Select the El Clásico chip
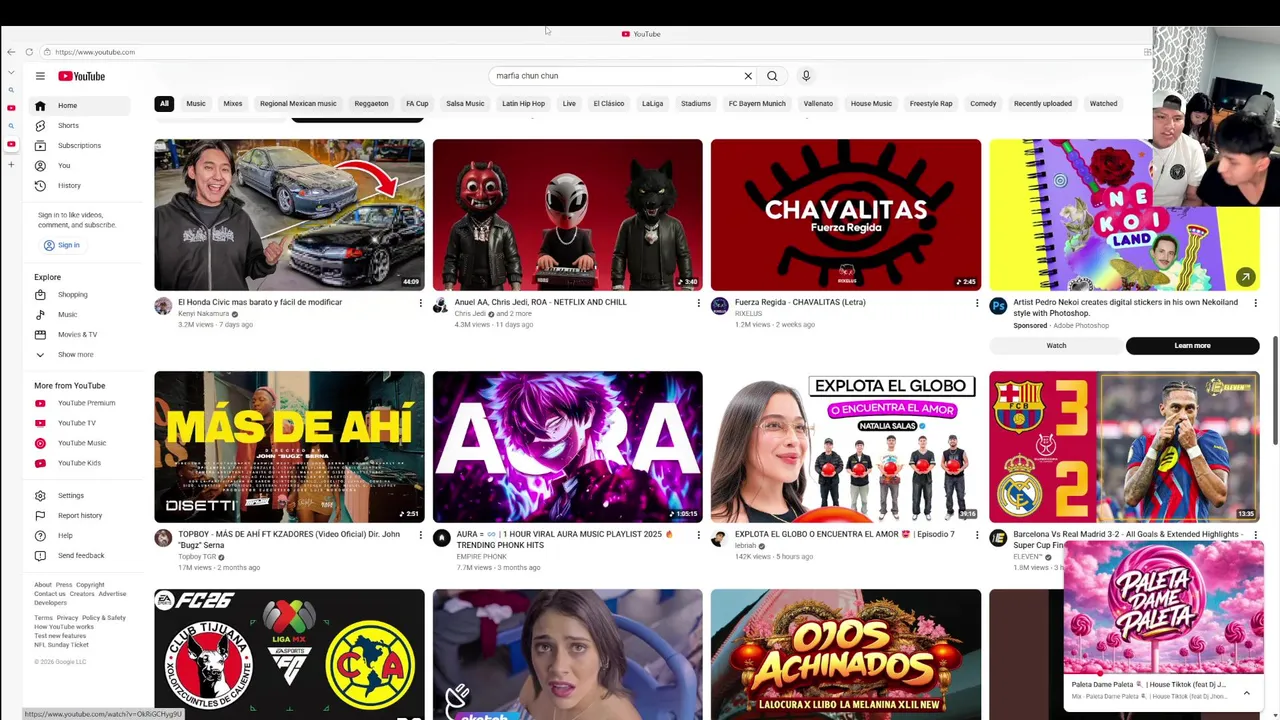The image size is (1280, 720). (x=609, y=103)
